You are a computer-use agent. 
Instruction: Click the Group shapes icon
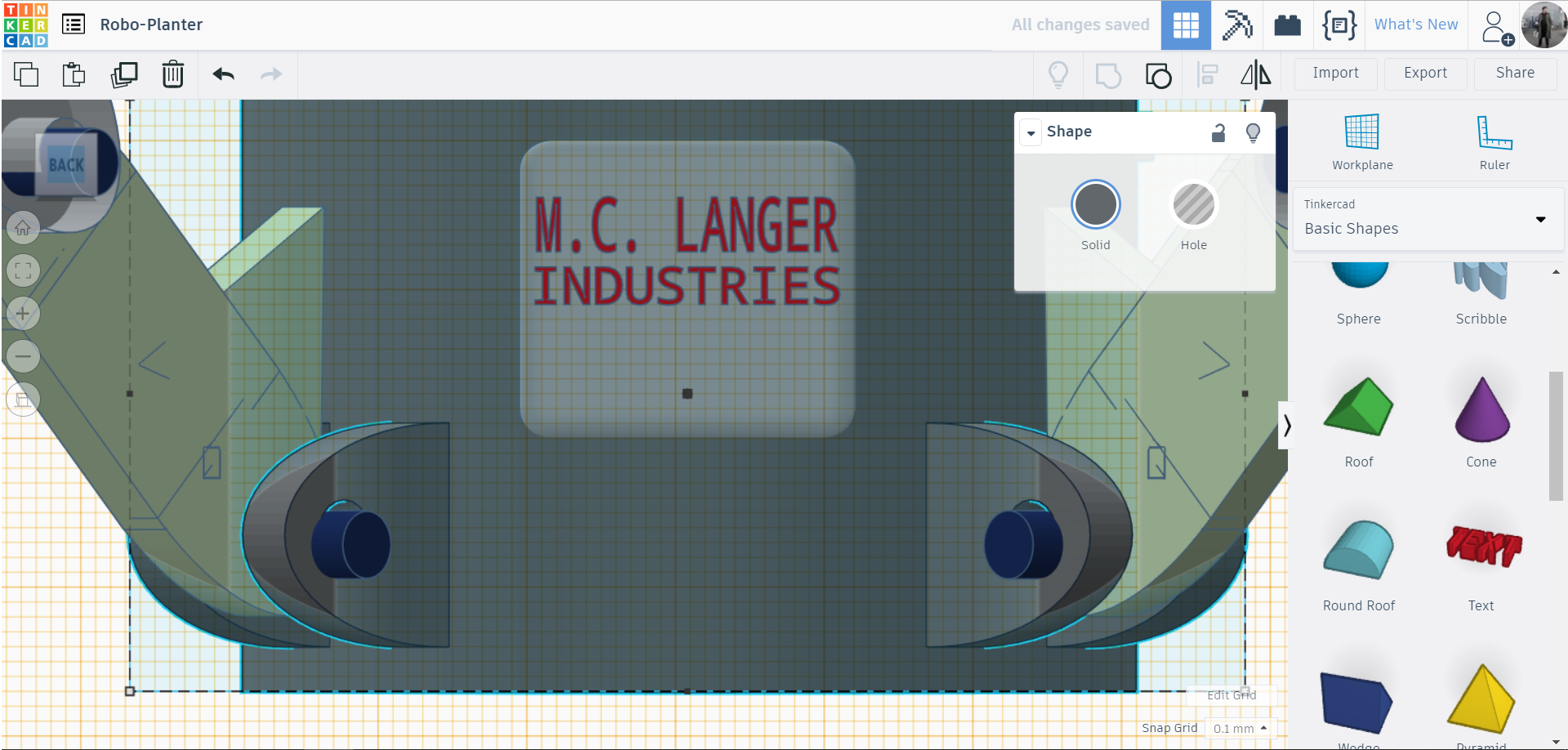pos(1108,75)
